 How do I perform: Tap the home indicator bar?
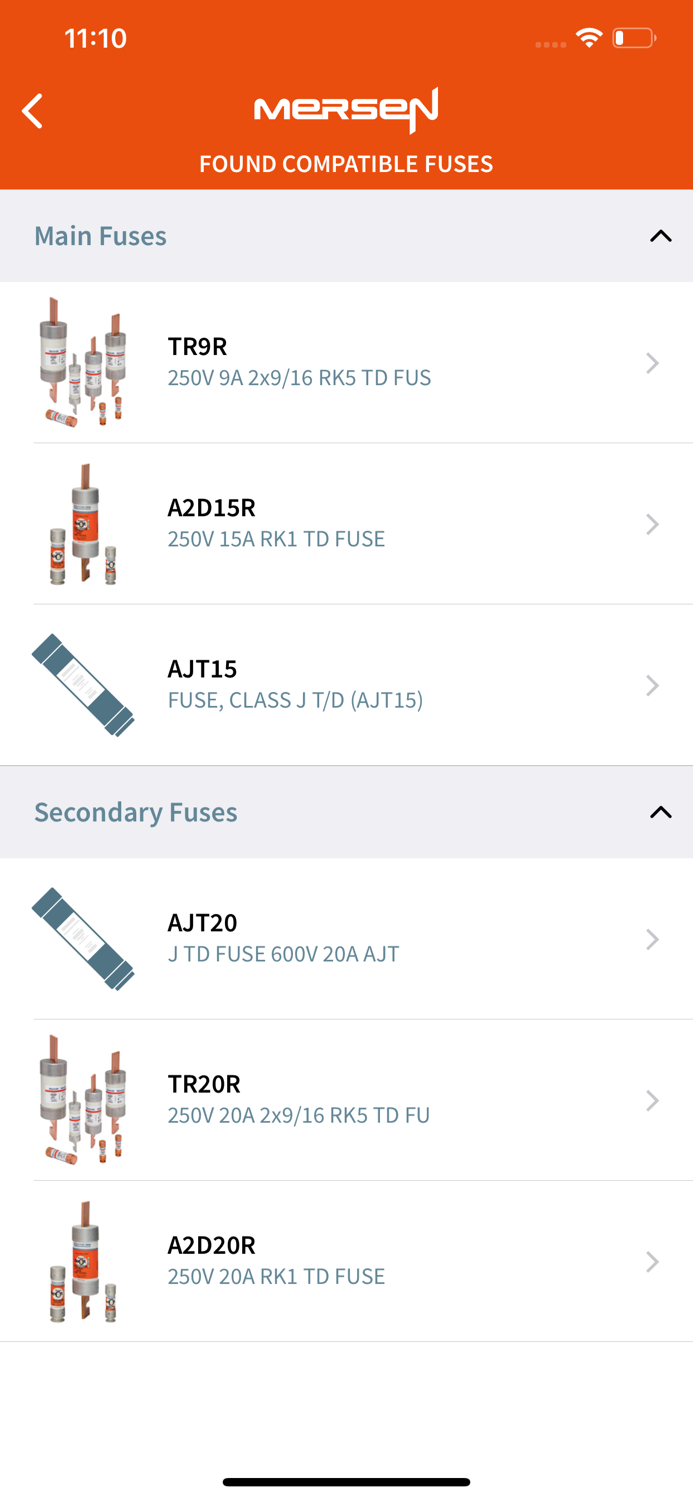346,1481
